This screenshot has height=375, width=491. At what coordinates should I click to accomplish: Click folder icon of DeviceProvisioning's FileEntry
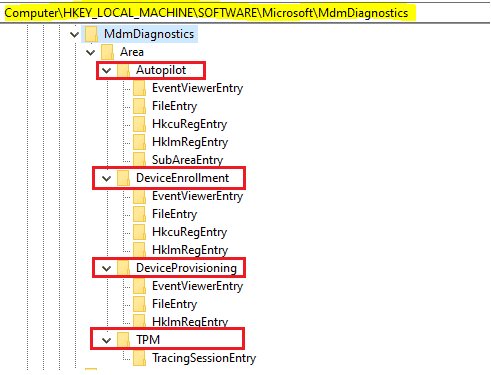139,304
